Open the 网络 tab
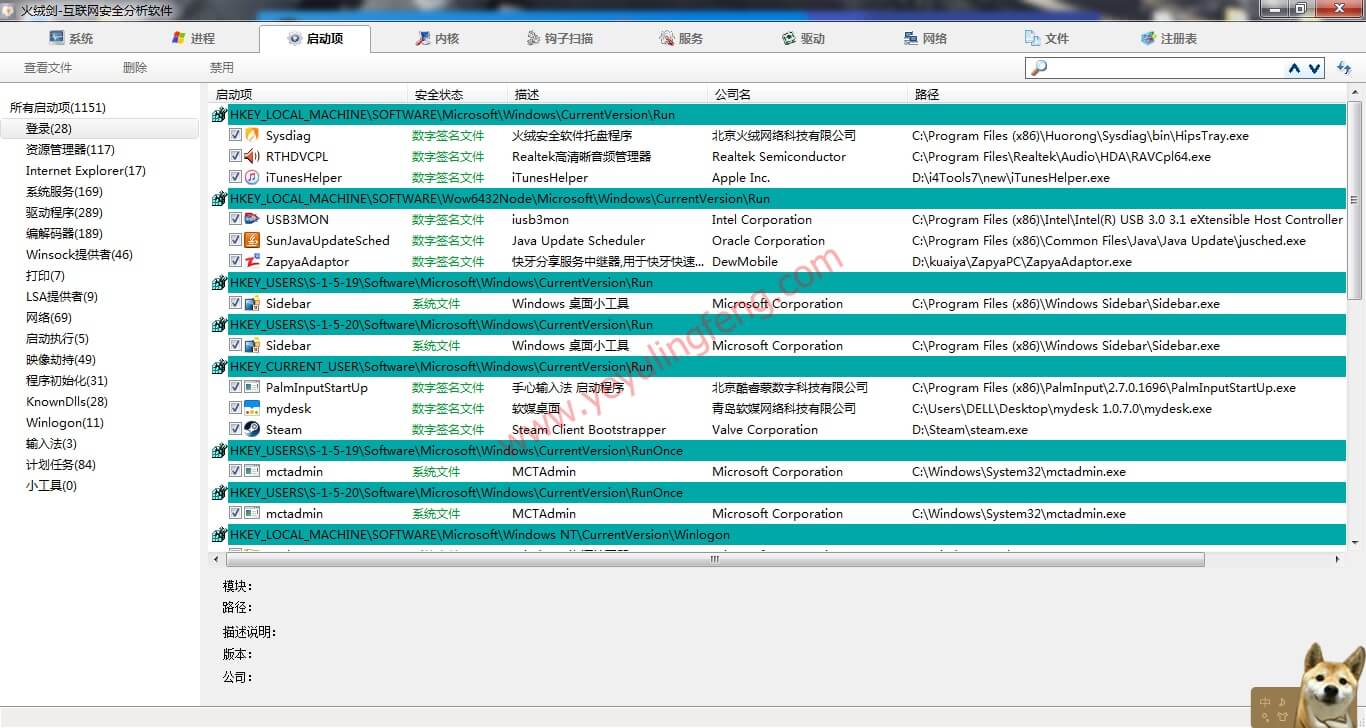1366x728 pixels. click(x=925, y=38)
